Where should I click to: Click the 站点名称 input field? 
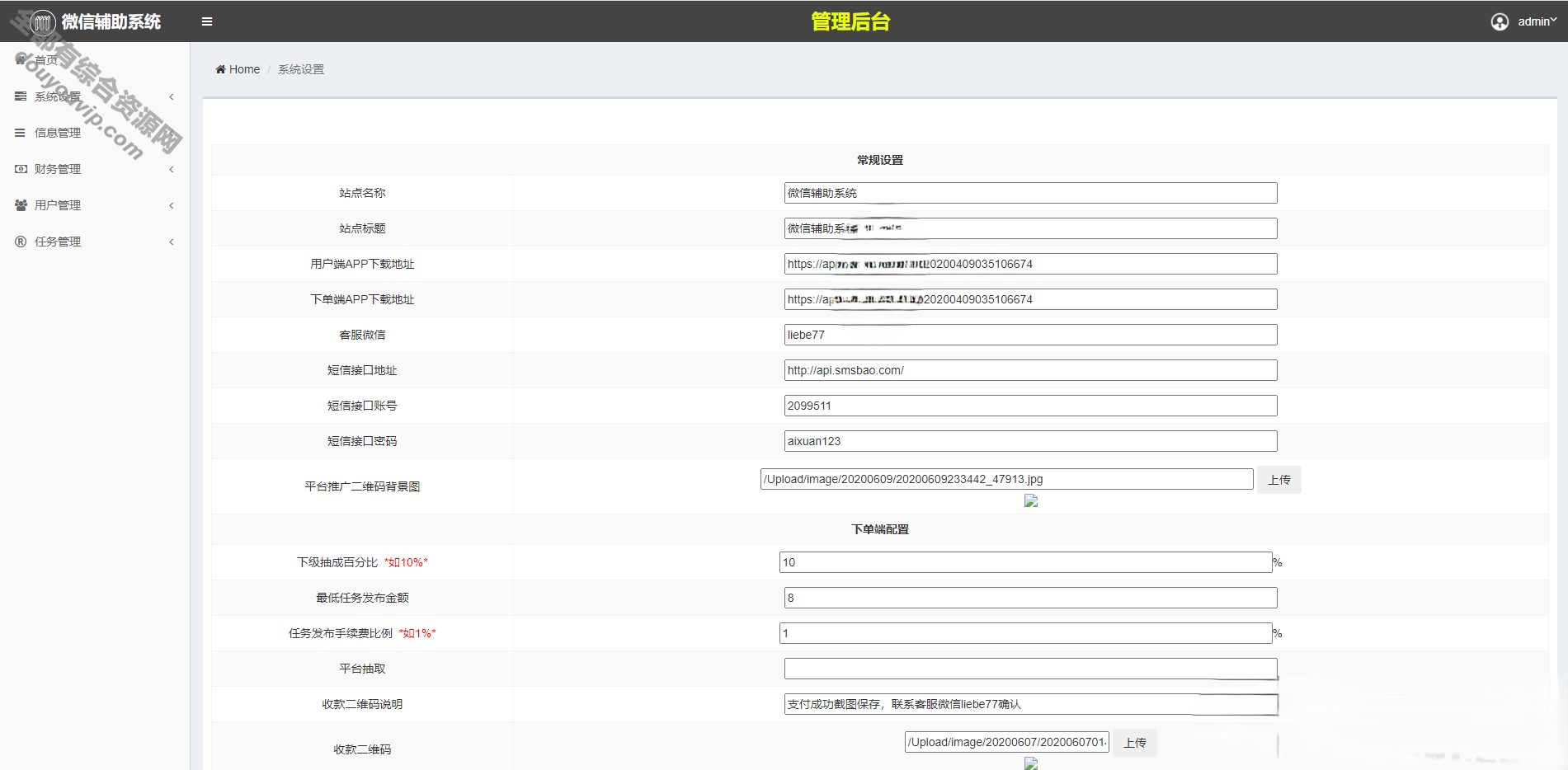tap(1030, 193)
